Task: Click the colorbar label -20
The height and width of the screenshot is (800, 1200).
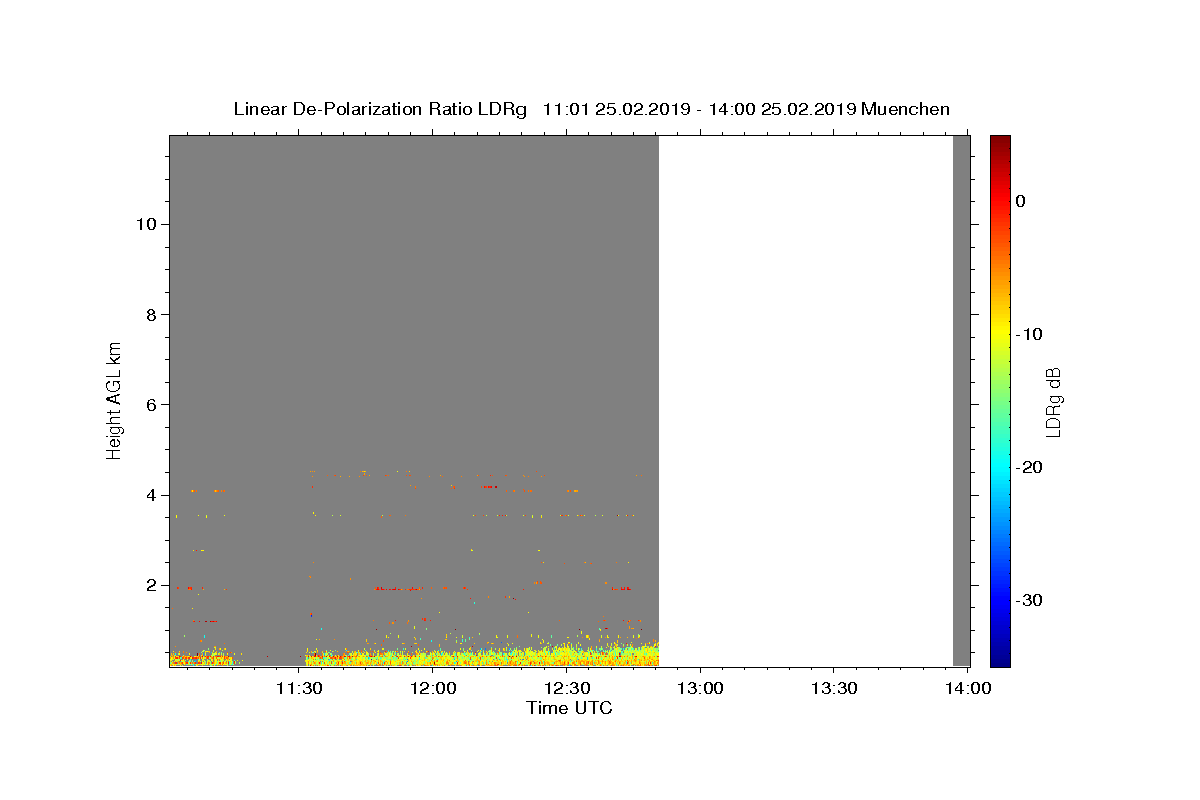Action: click(x=1029, y=467)
